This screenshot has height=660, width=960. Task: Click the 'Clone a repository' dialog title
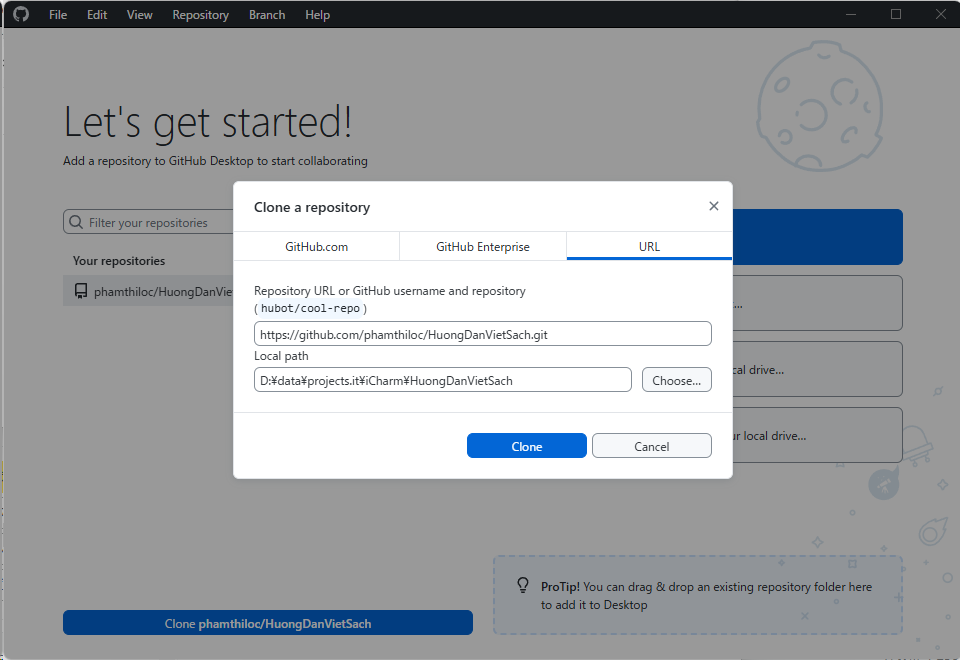point(312,208)
